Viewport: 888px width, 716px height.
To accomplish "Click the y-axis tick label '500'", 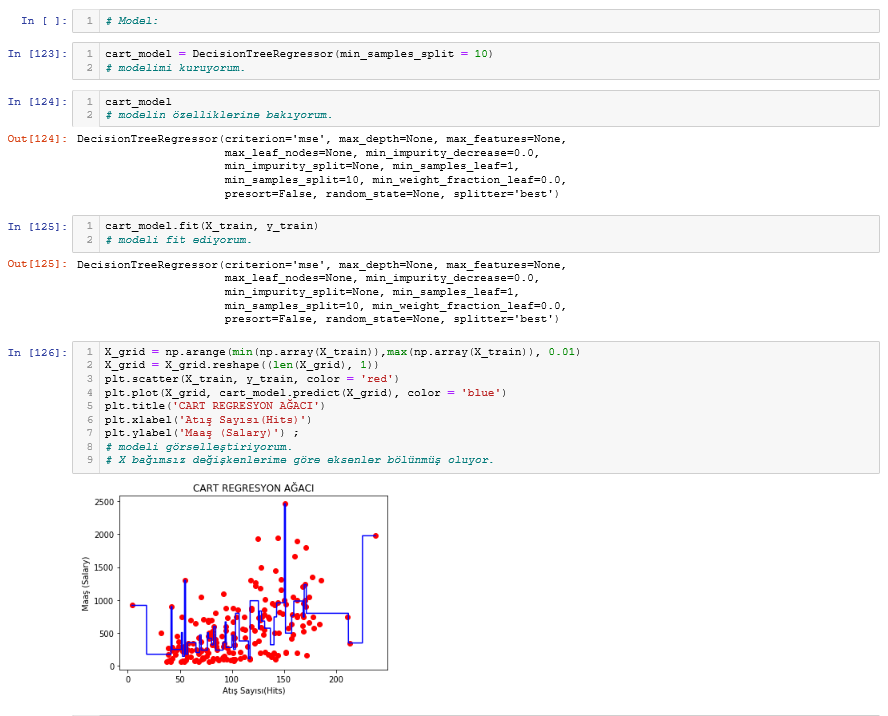I will click(x=106, y=634).
